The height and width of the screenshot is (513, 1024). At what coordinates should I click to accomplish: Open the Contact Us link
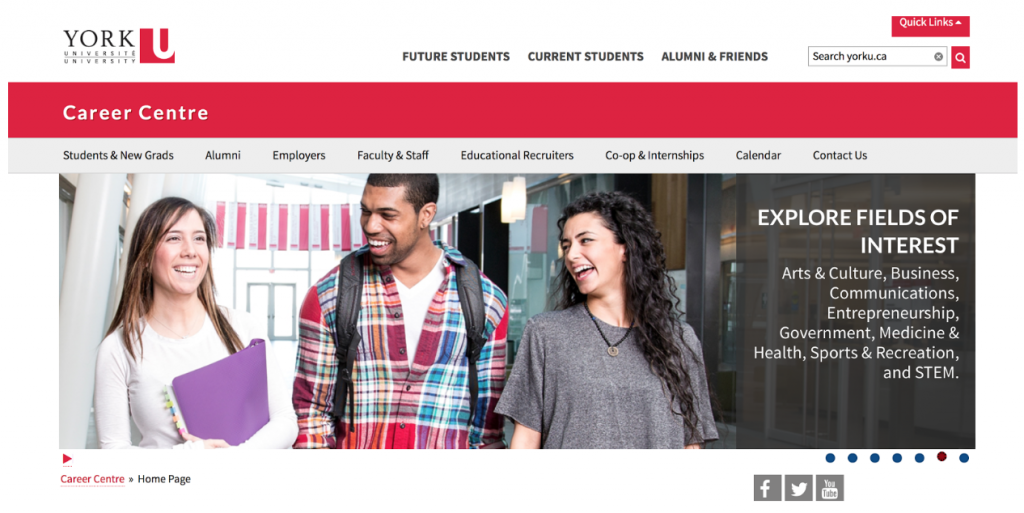tap(840, 155)
